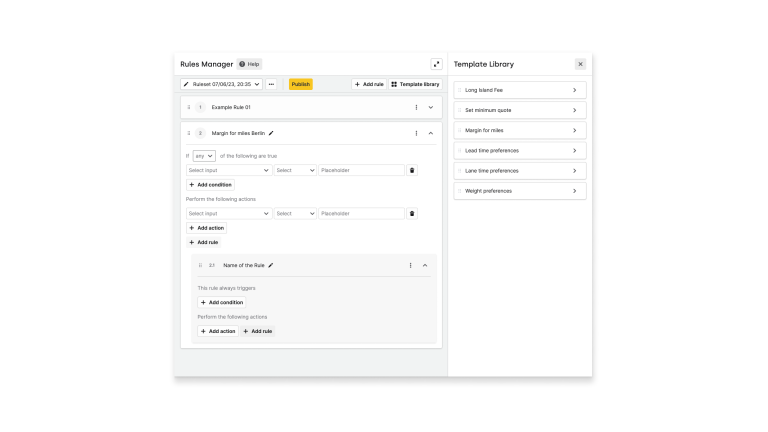Close the Template Library panel
Viewport: 768px width, 432px height.
point(580,64)
